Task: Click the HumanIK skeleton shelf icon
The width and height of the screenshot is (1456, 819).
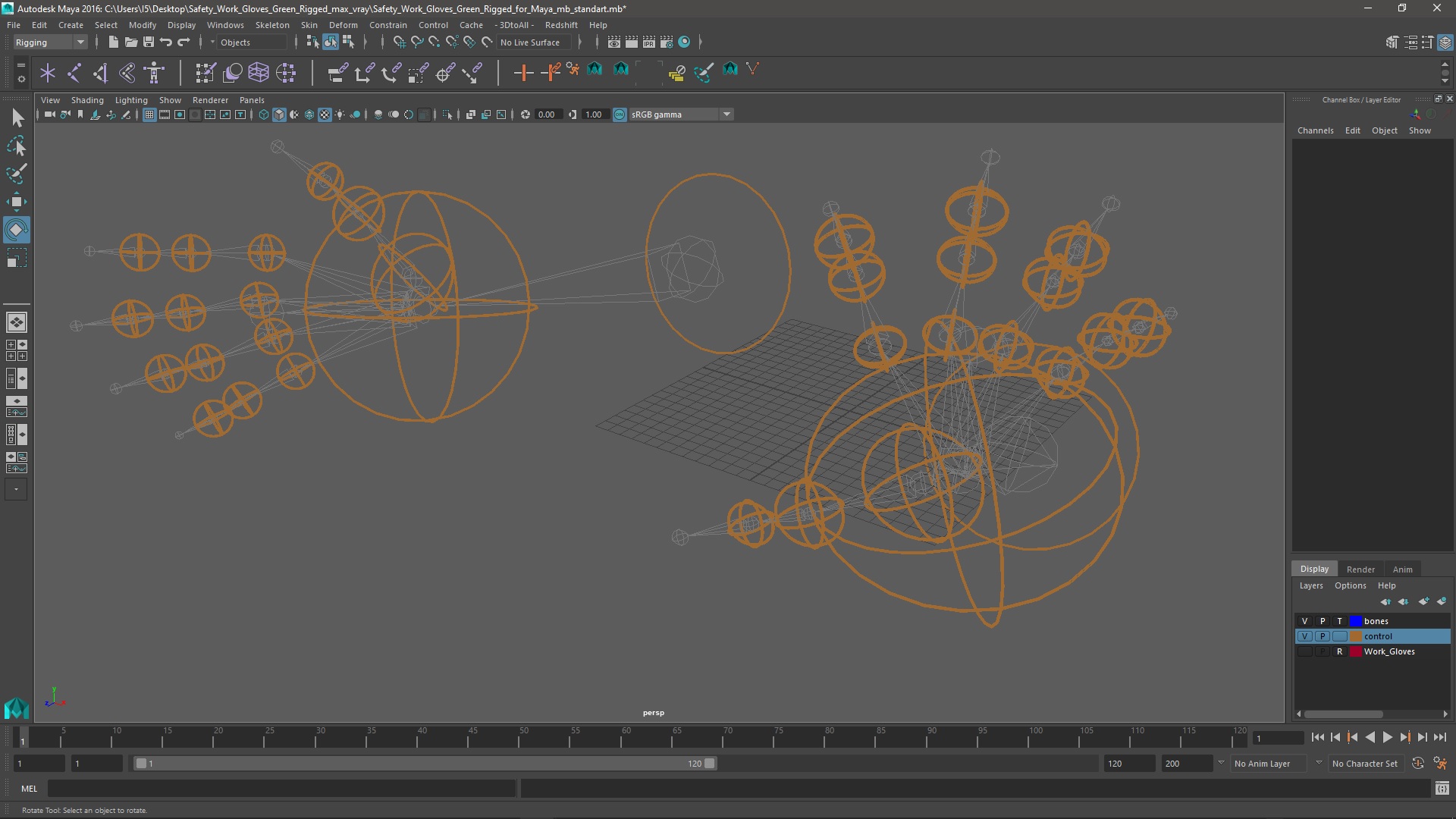Action: tap(154, 73)
